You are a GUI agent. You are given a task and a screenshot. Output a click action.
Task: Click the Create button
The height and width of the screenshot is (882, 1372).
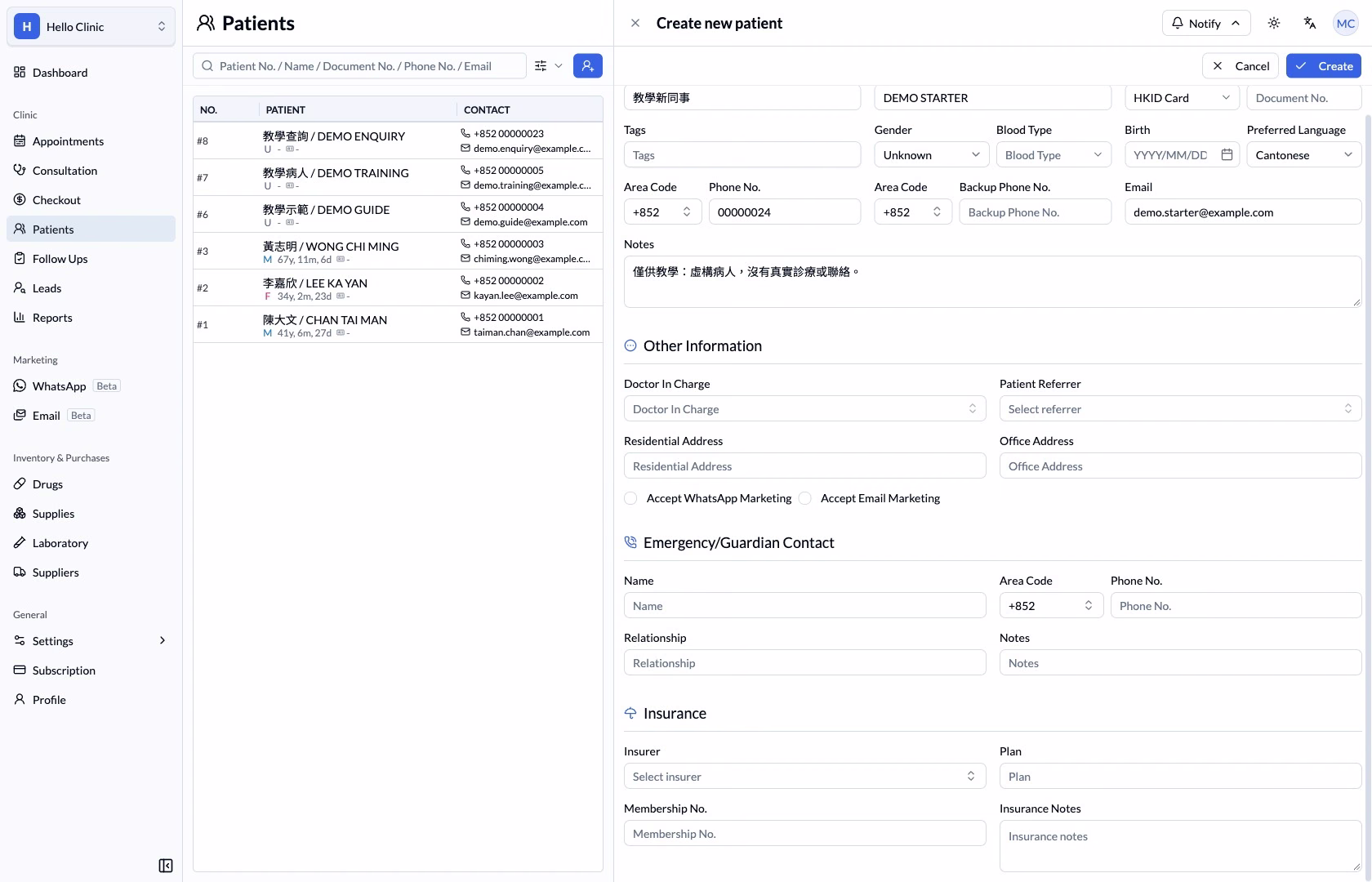click(x=1323, y=66)
